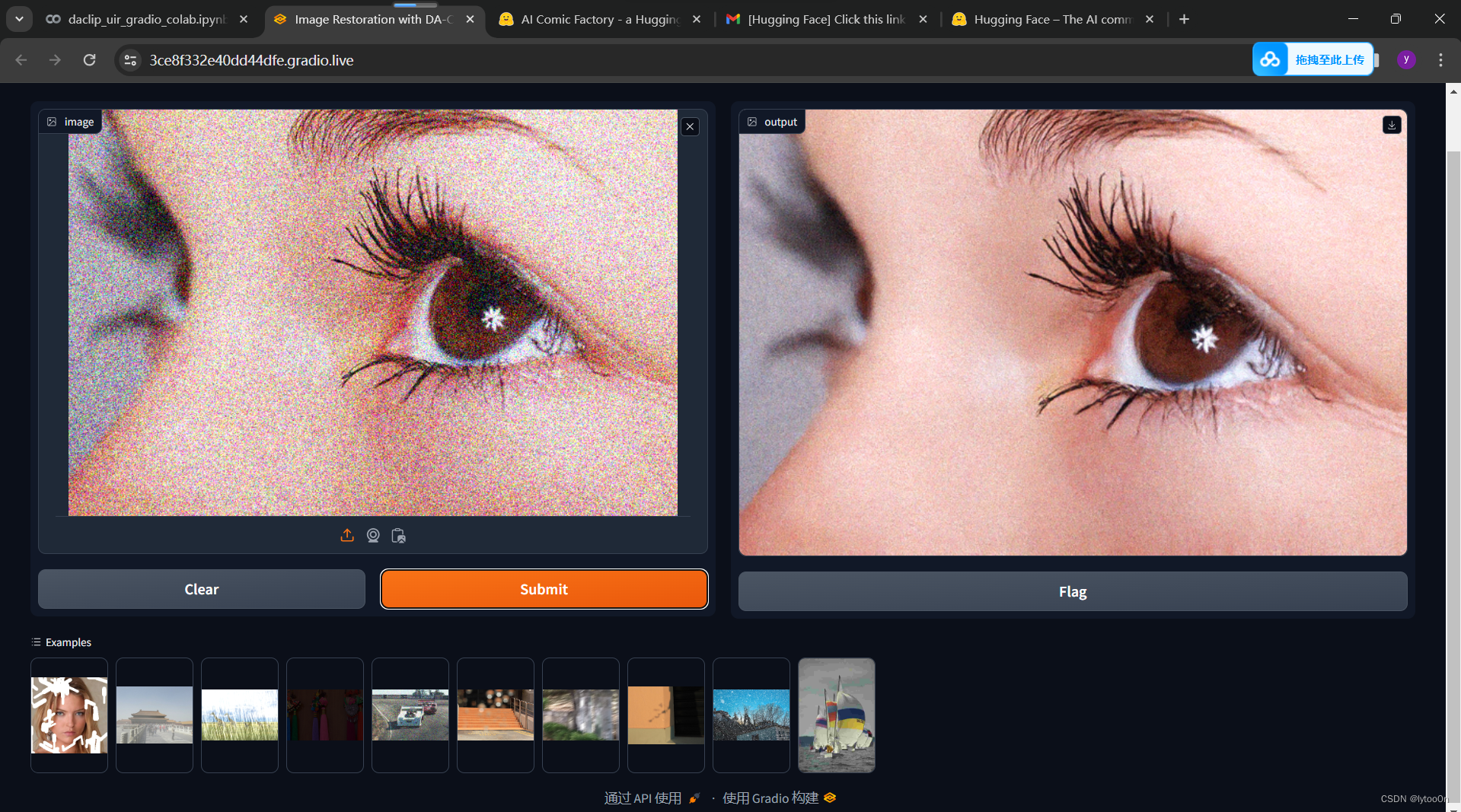Open the Chrome profile avatar
Image resolution: width=1461 pixels, height=812 pixels.
tap(1406, 59)
